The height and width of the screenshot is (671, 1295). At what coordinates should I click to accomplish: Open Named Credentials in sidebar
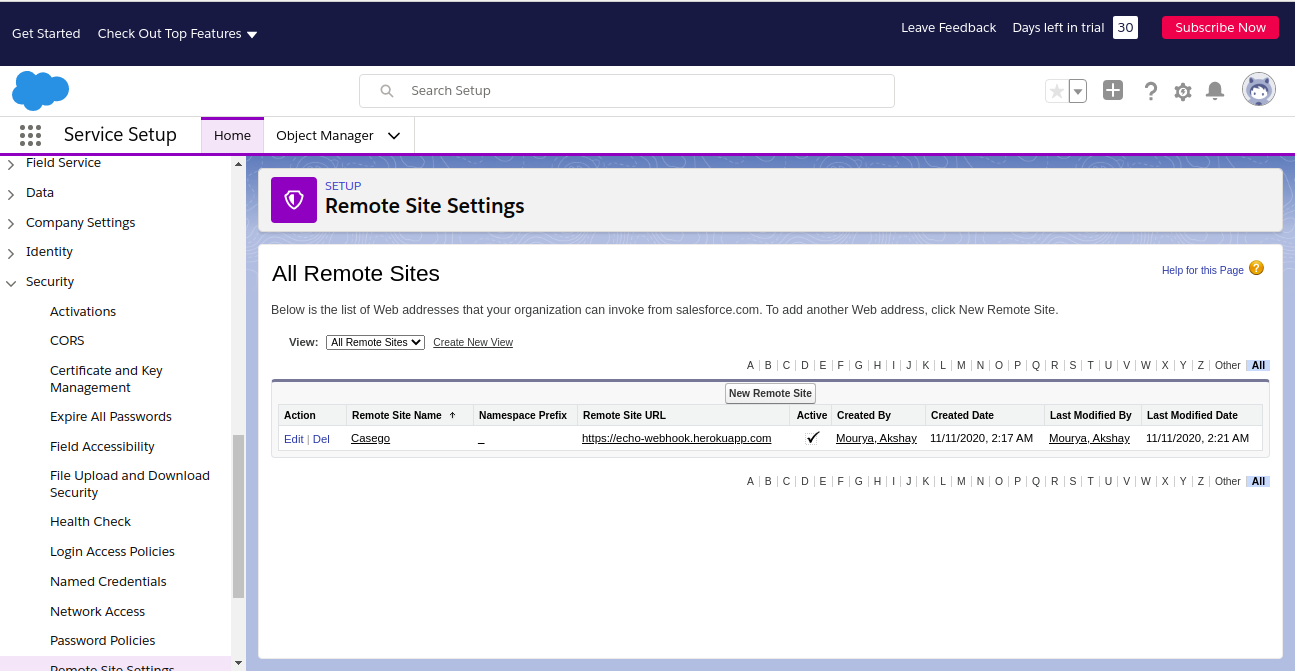[x=108, y=582]
